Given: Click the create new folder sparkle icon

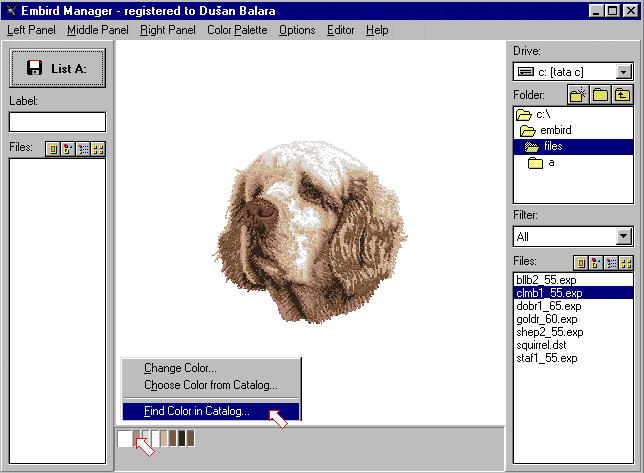Looking at the screenshot, I should coord(578,95).
